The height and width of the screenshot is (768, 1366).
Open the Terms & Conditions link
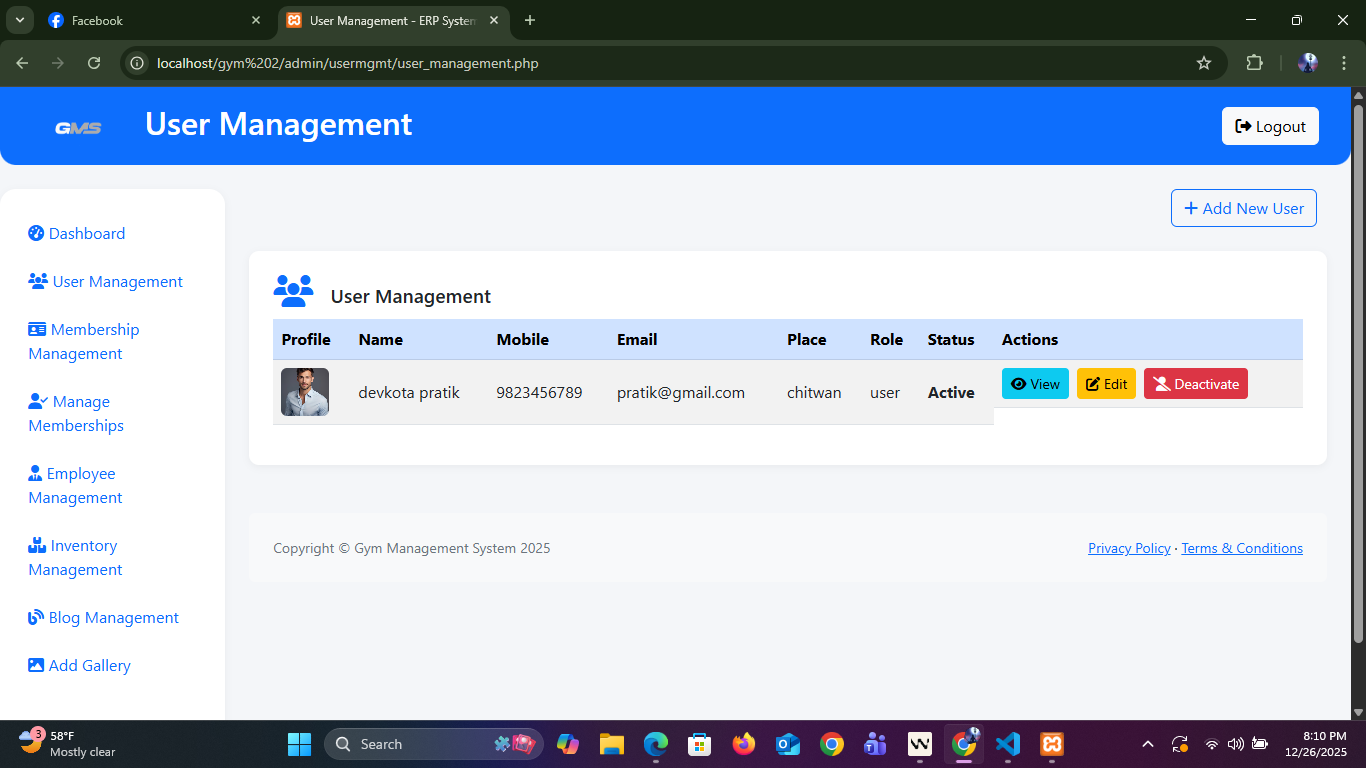[x=1242, y=548]
